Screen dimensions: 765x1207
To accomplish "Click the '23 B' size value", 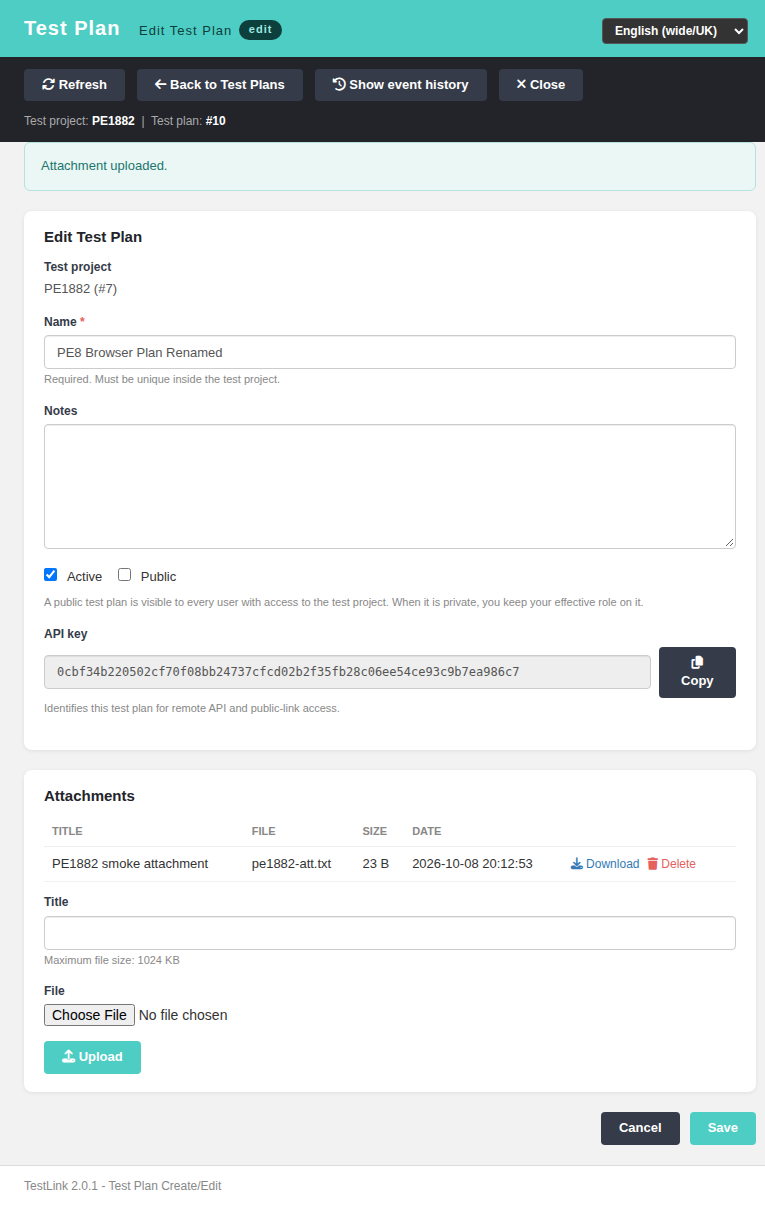I will click(376, 864).
